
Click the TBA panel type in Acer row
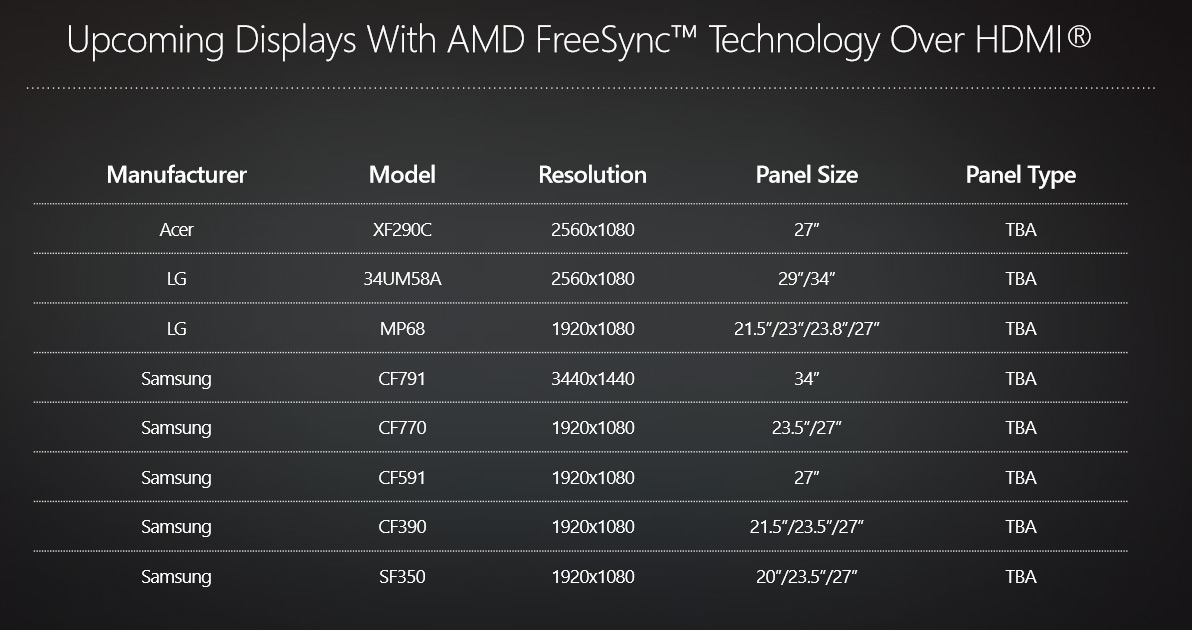1020,230
